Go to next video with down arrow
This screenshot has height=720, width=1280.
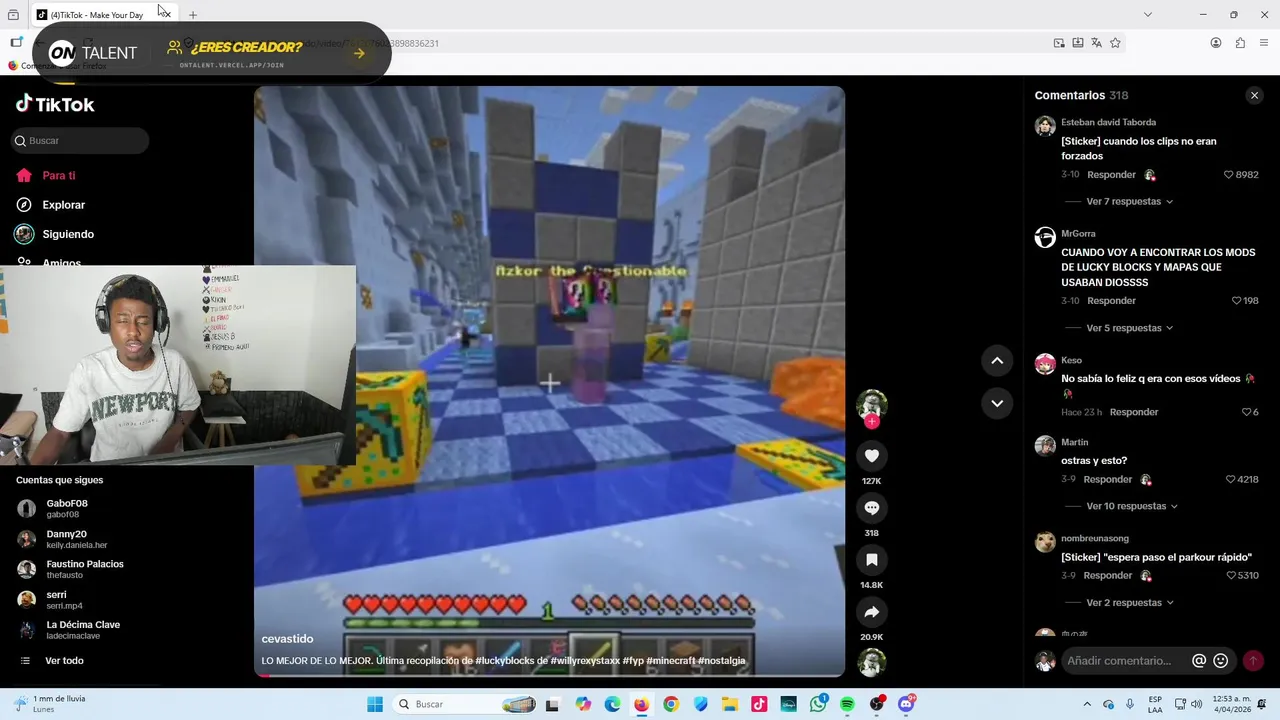[997, 403]
